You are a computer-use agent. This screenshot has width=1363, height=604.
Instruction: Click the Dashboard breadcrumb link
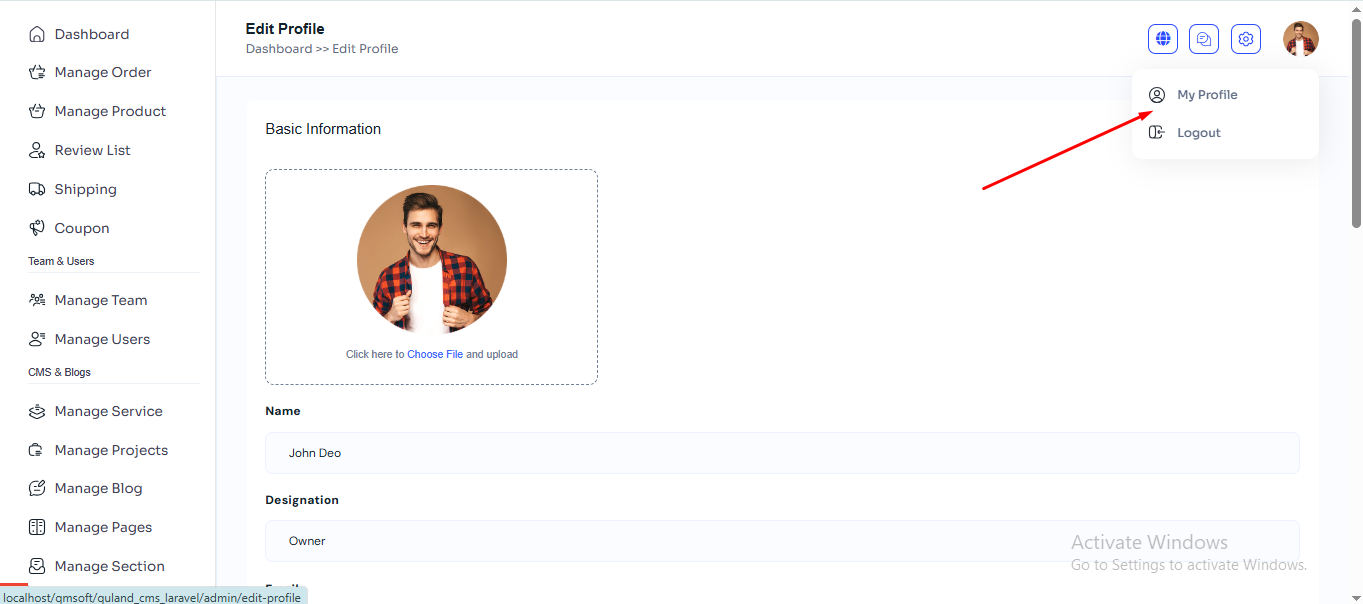coord(279,49)
